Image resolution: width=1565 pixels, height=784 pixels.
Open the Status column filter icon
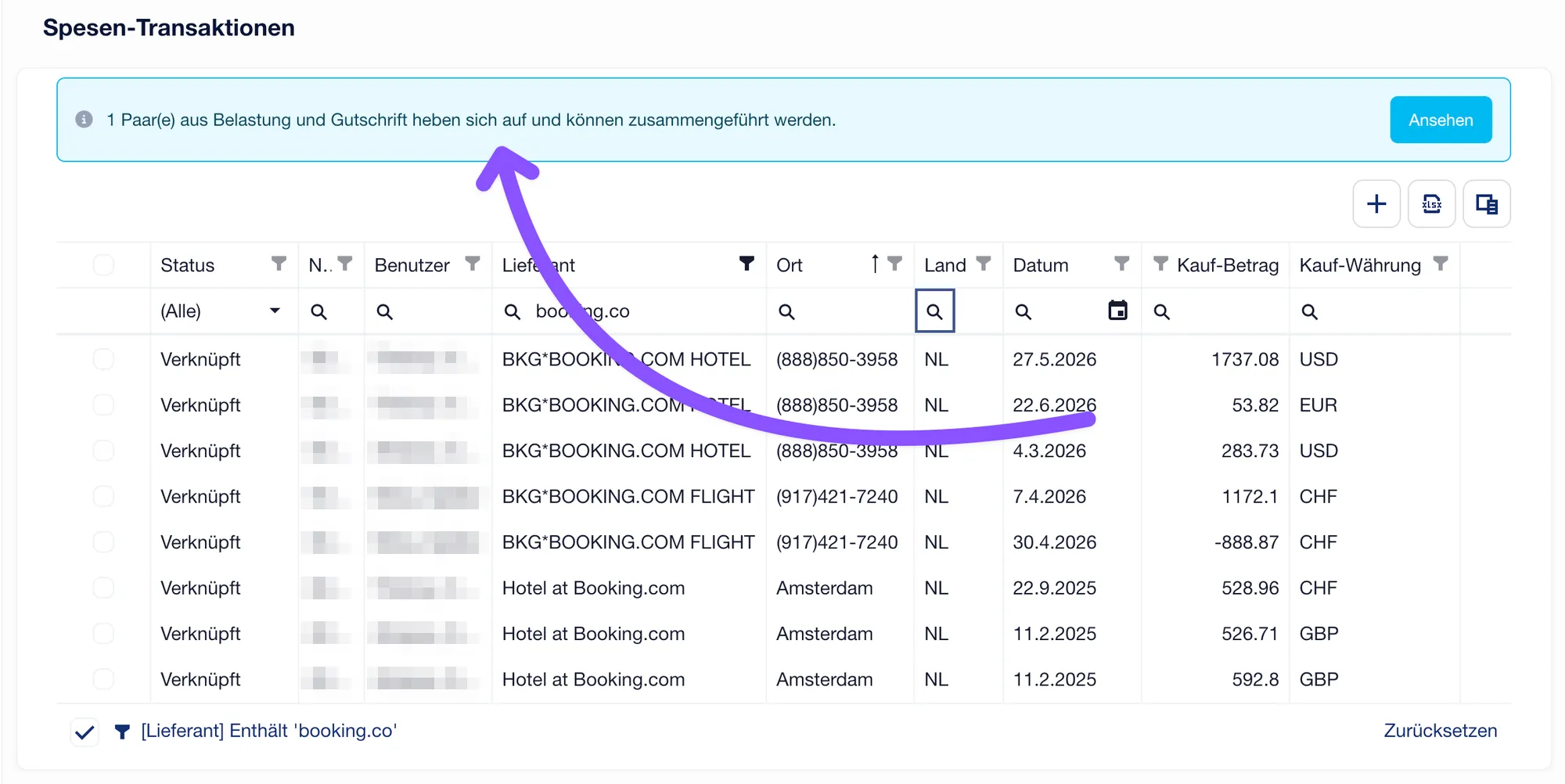(279, 264)
